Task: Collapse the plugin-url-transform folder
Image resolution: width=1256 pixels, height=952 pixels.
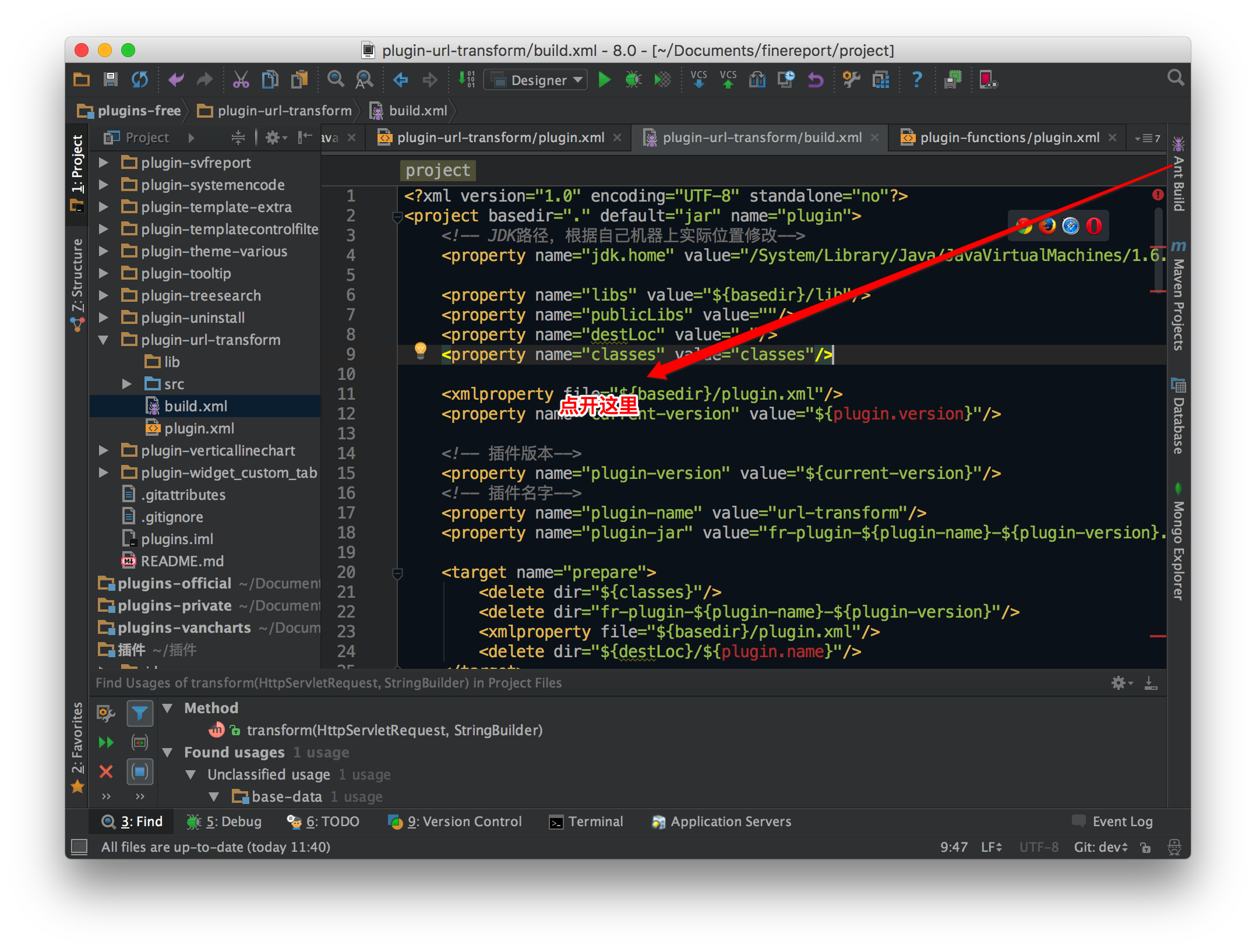Action: 103,340
